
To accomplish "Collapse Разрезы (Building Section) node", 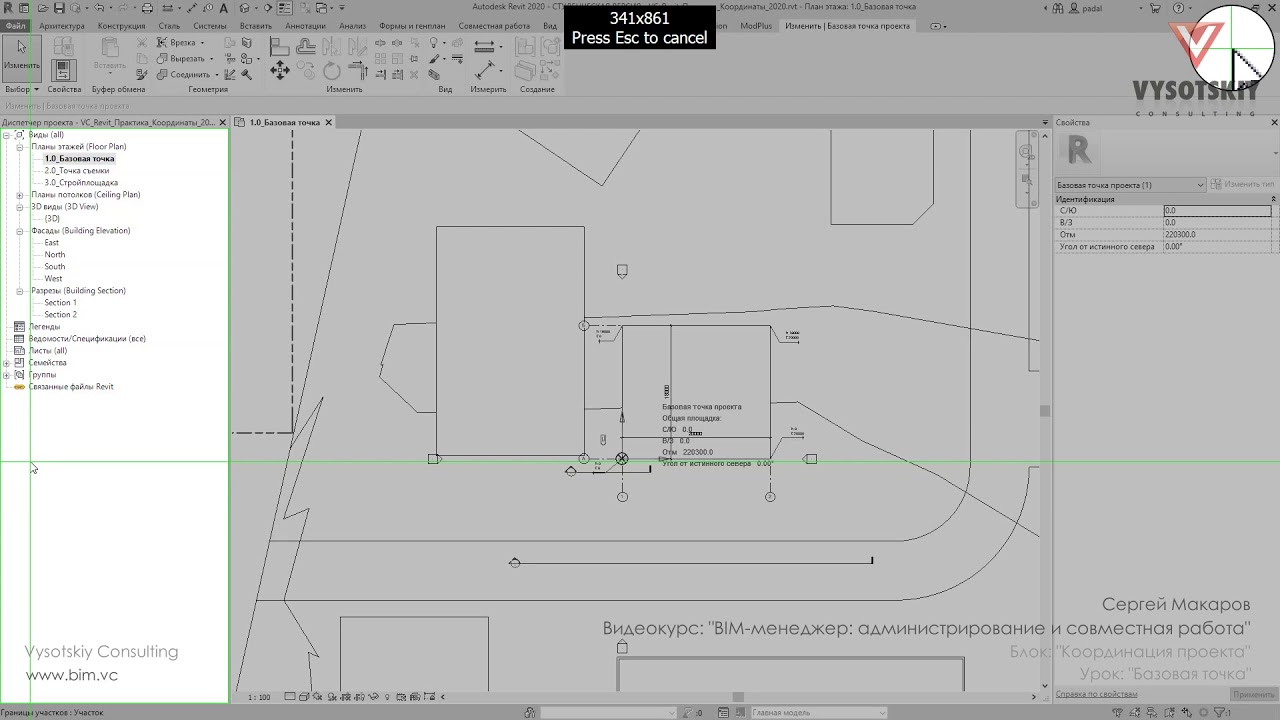I will coord(19,291).
